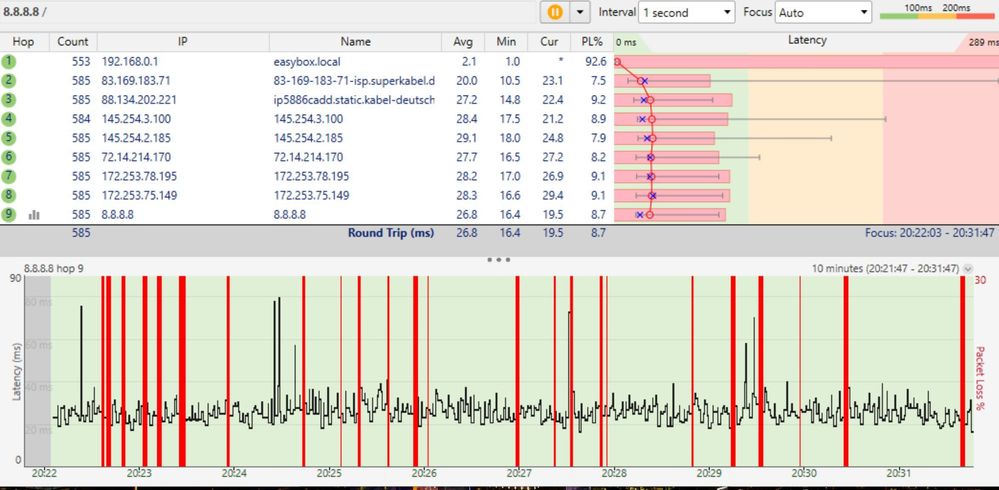Viewport: 999px width, 490px height.
Task: Click the Hop column header
Action: coord(24,41)
